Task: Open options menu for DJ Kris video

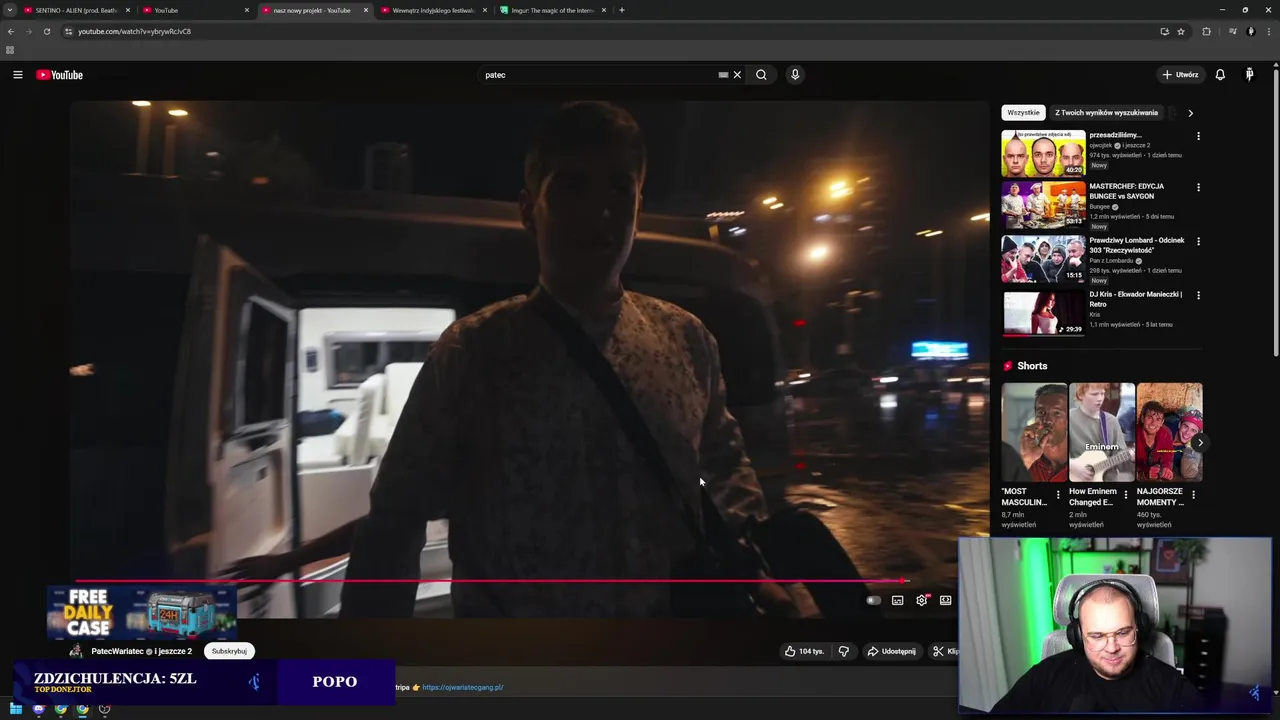Action: [1198, 295]
